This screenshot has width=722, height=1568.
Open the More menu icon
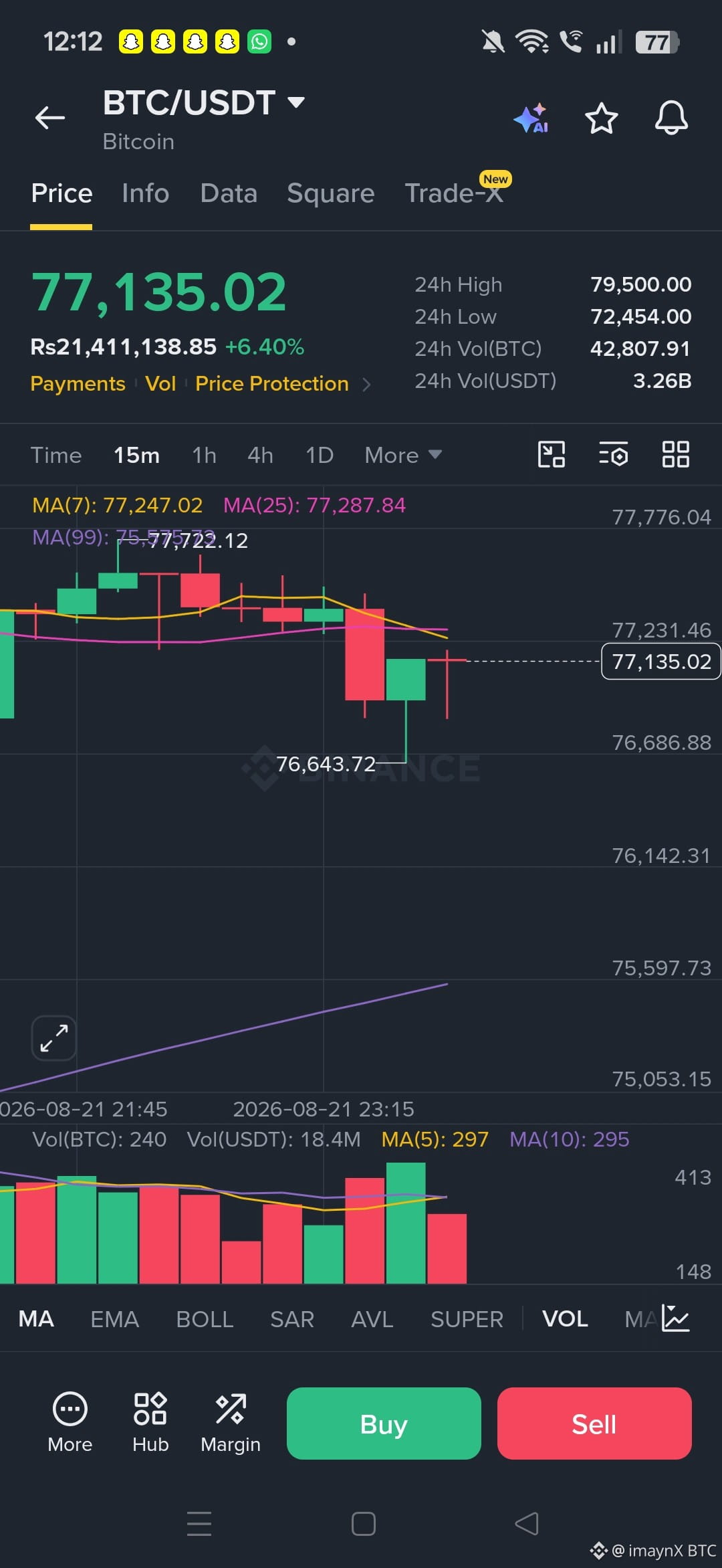coord(70,1422)
